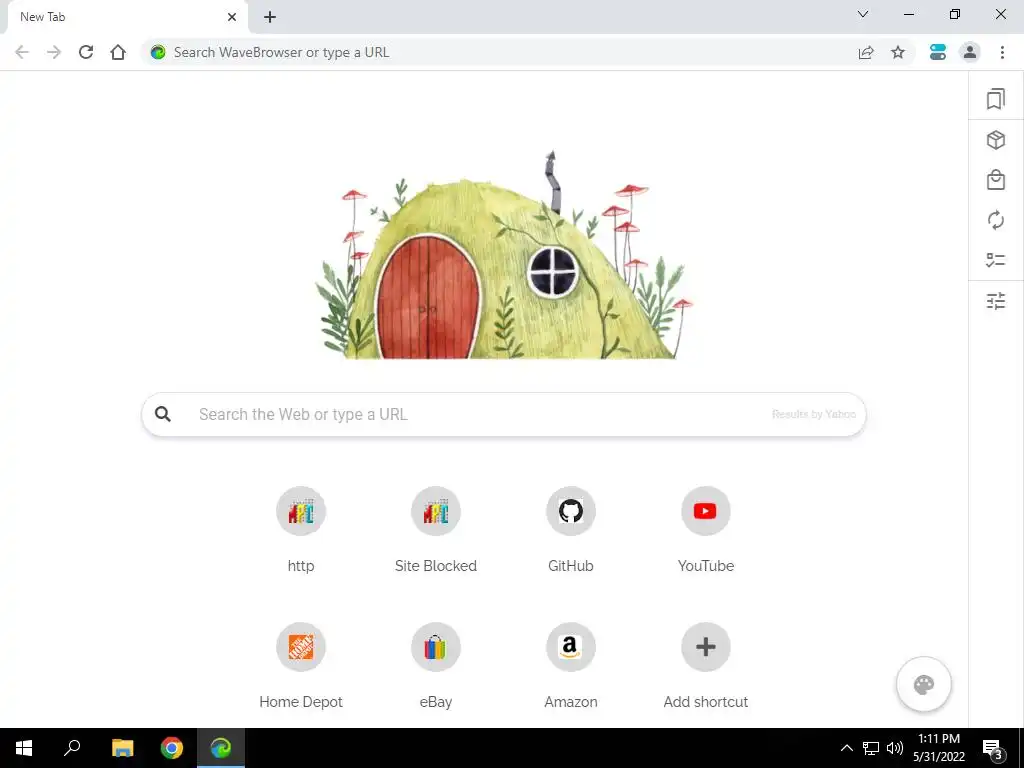The height and width of the screenshot is (768, 1024).
Task: Open the package cube sidebar icon
Action: pyautogui.click(x=995, y=140)
